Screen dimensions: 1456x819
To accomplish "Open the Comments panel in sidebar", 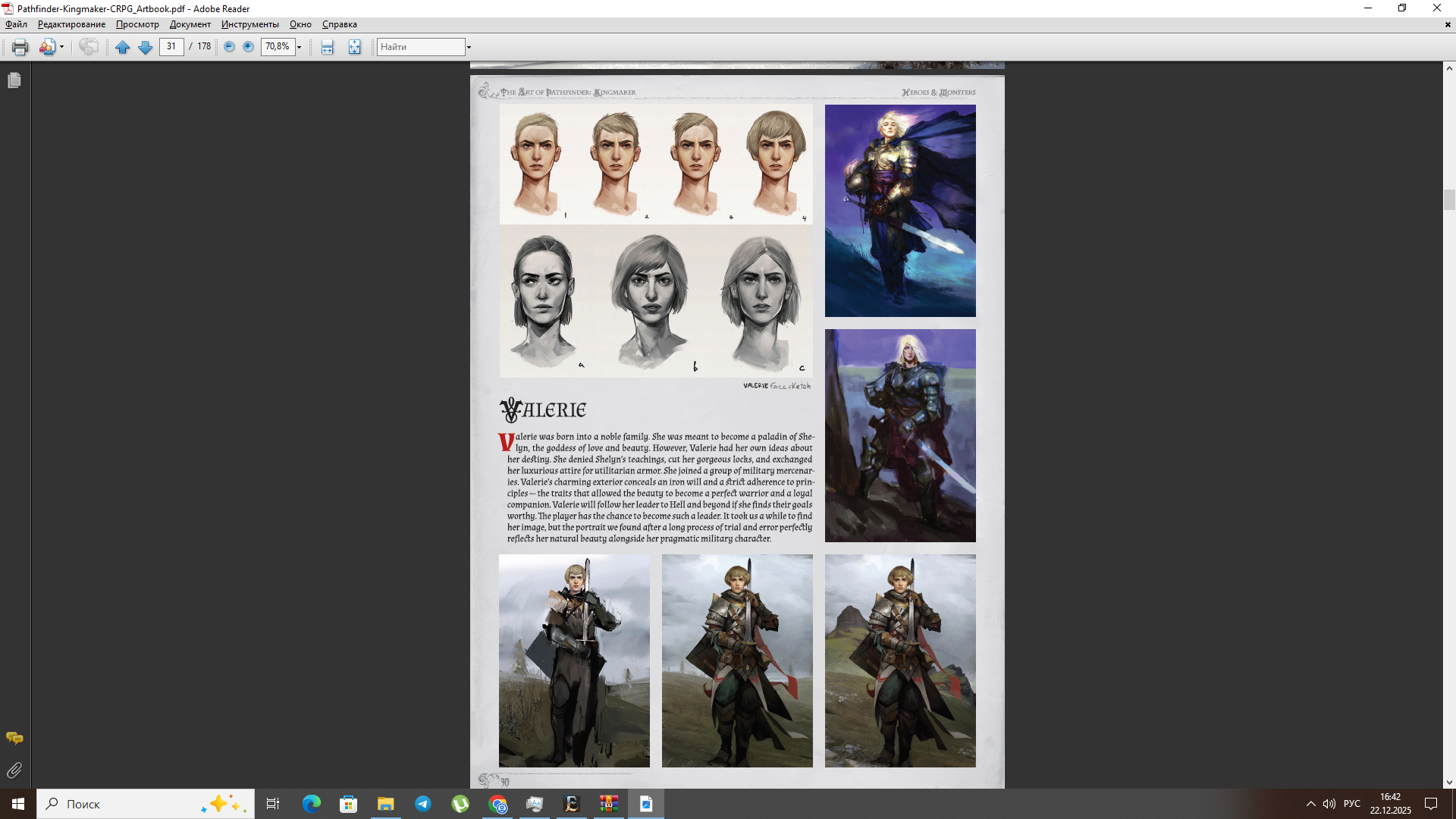I will click(x=14, y=738).
